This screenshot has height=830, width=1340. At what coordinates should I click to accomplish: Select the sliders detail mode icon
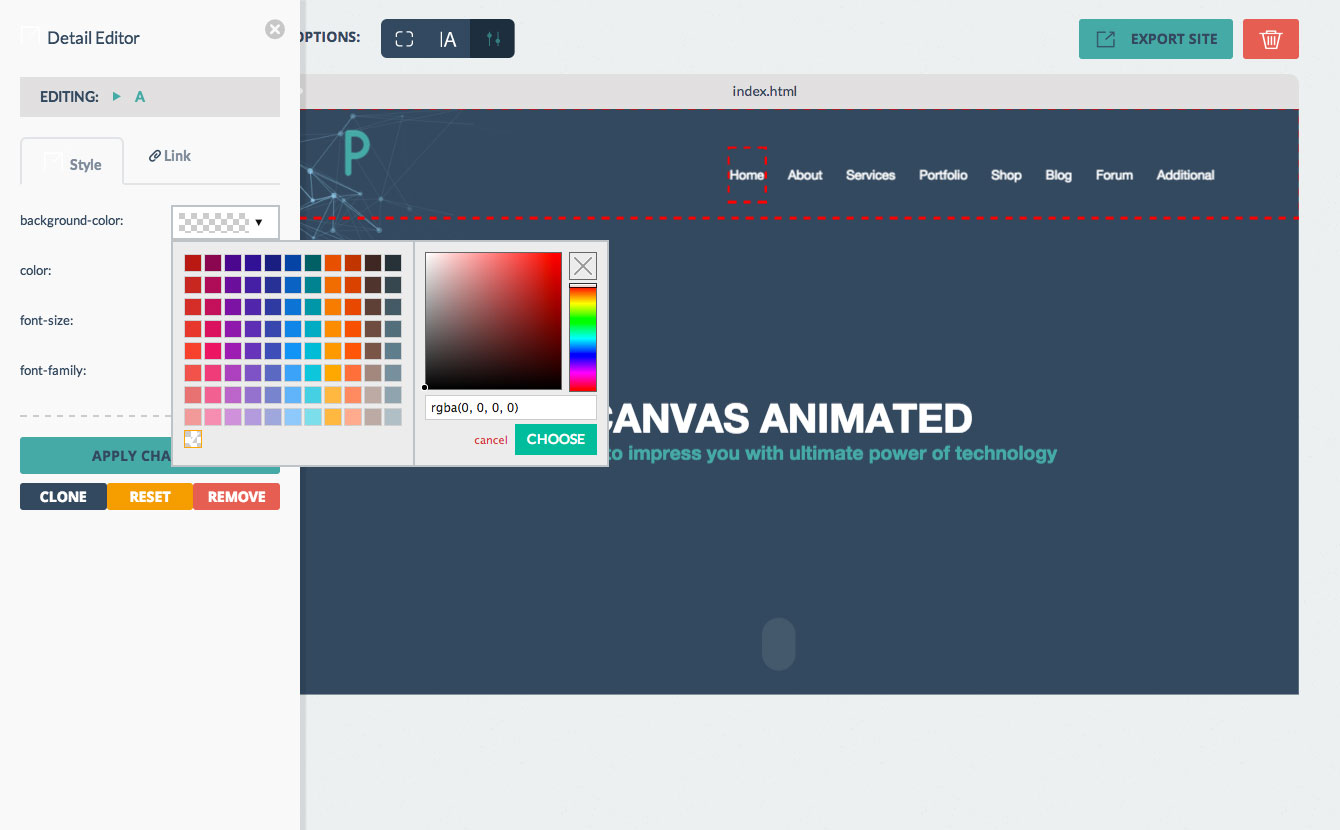coord(492,39)
